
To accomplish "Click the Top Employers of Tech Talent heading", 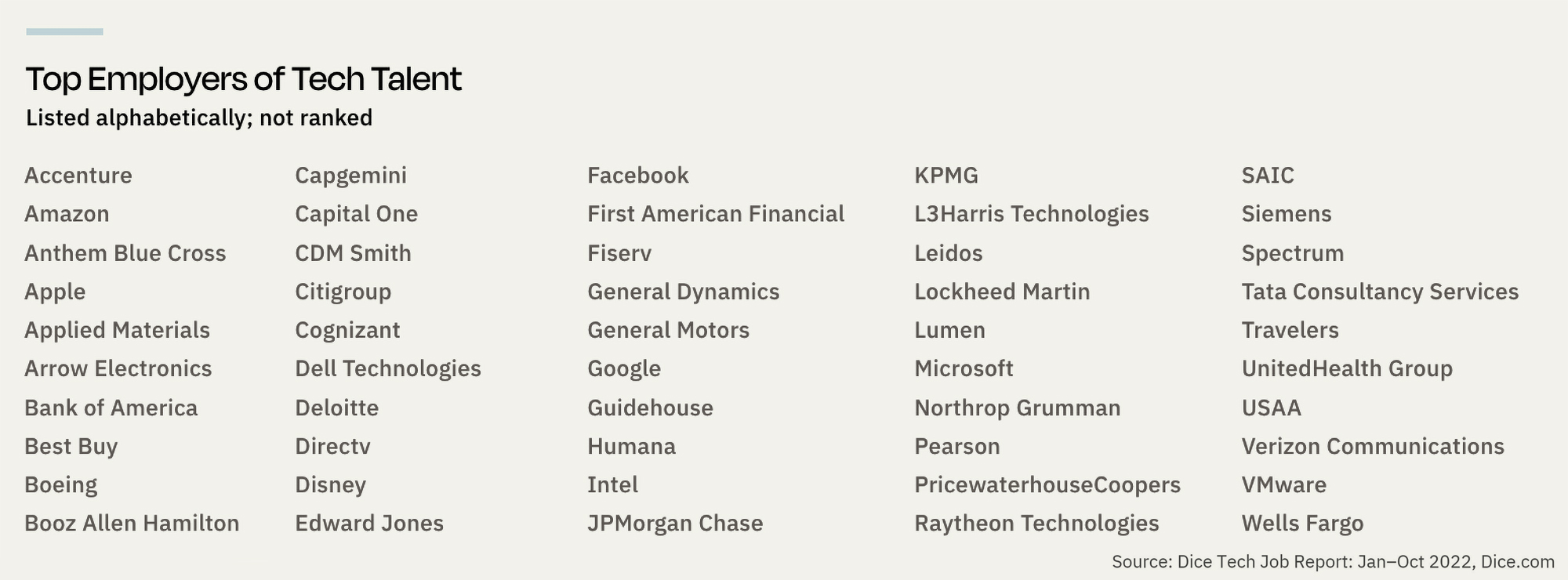I will point(244,79).
